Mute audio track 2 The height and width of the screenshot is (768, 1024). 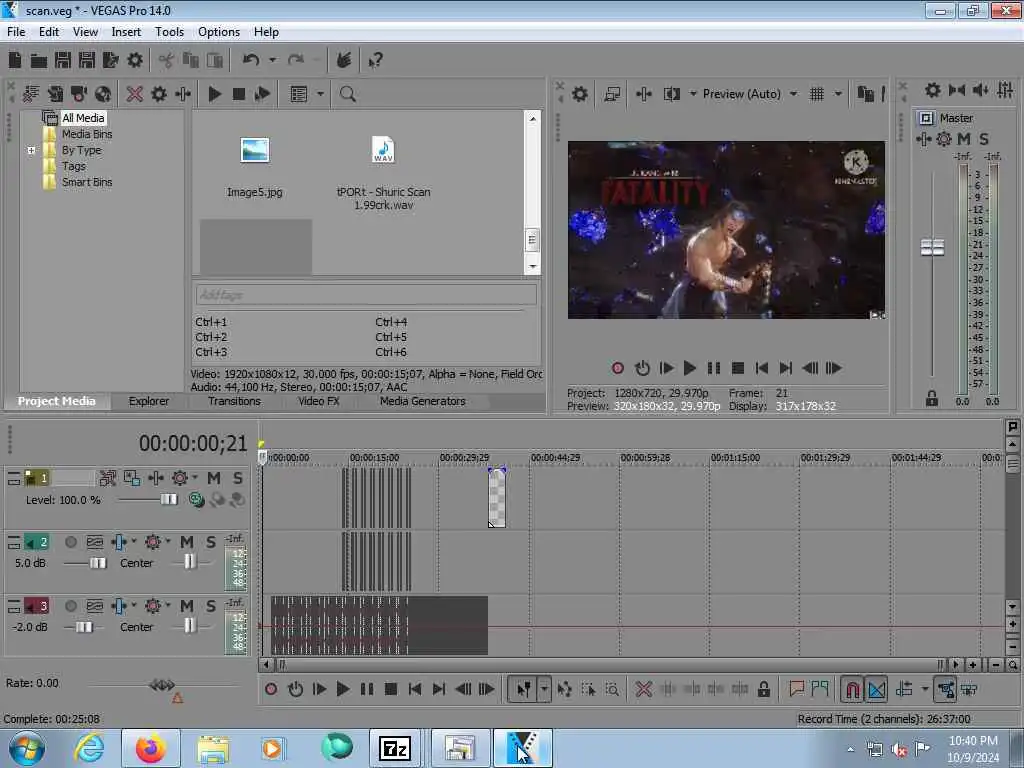(x=187, y=542)
